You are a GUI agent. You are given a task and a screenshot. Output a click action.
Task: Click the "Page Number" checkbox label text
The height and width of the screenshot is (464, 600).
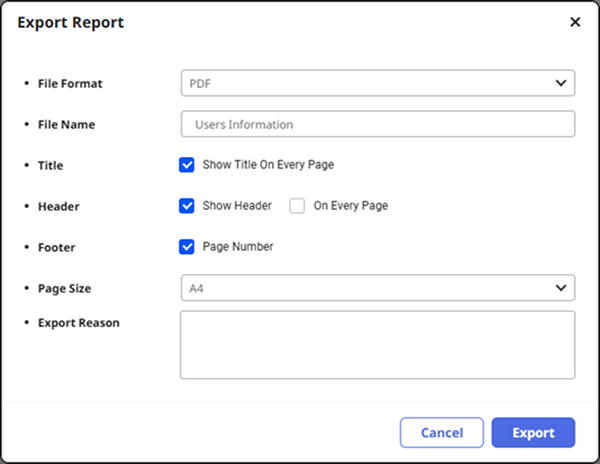coord(238,247)
